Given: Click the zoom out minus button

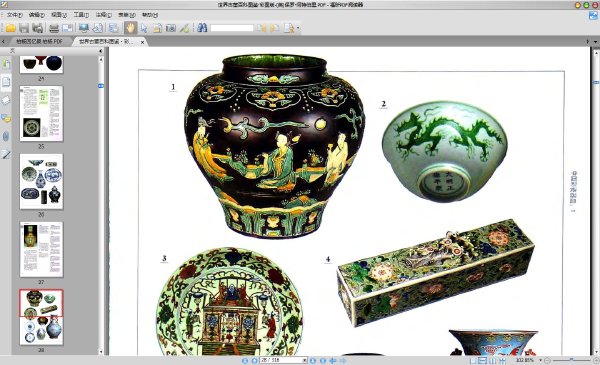Looking at the screenshot, I should point(548,360).
